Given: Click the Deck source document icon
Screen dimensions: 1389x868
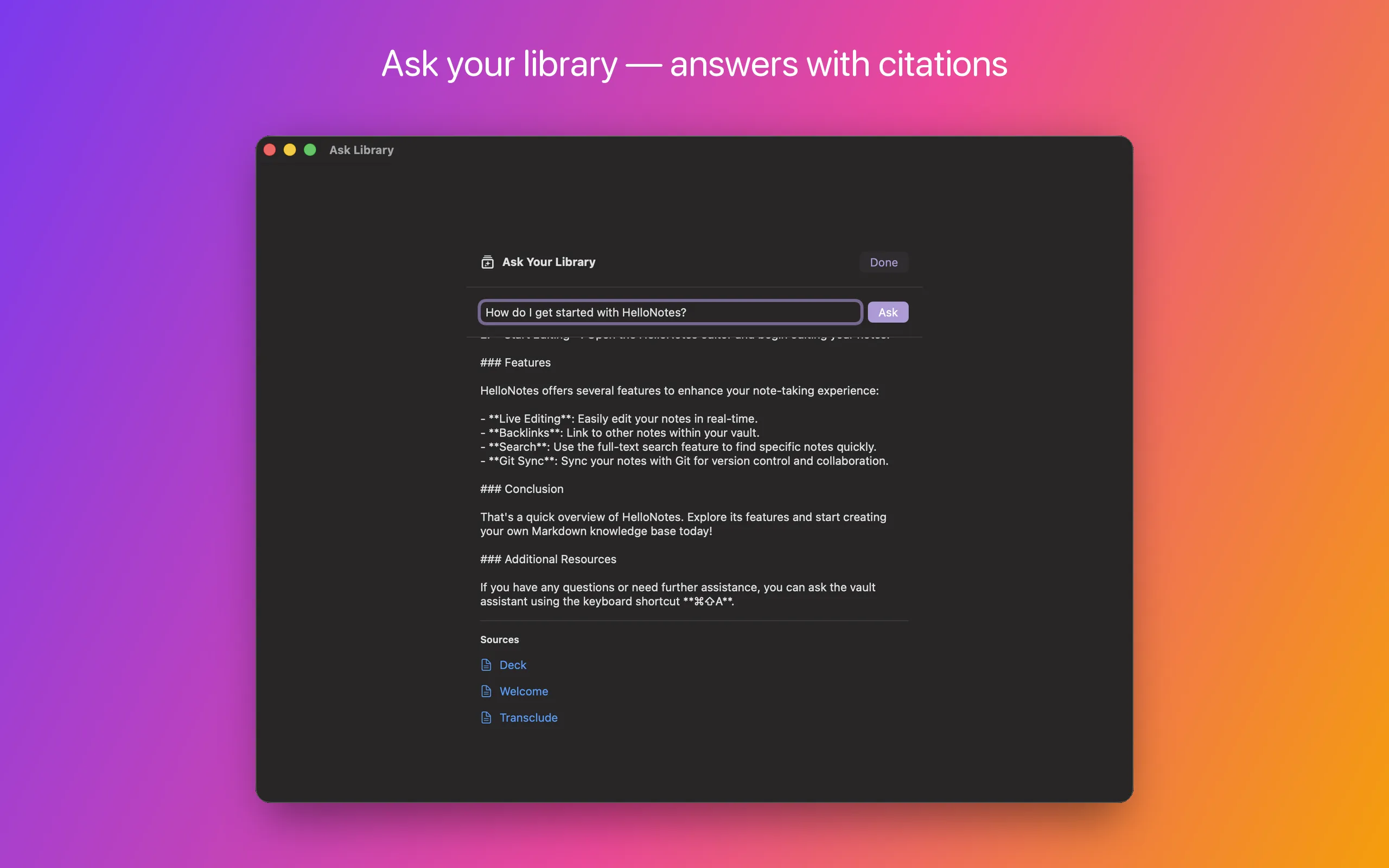Looking at the screenshot, I should (486, 665).
